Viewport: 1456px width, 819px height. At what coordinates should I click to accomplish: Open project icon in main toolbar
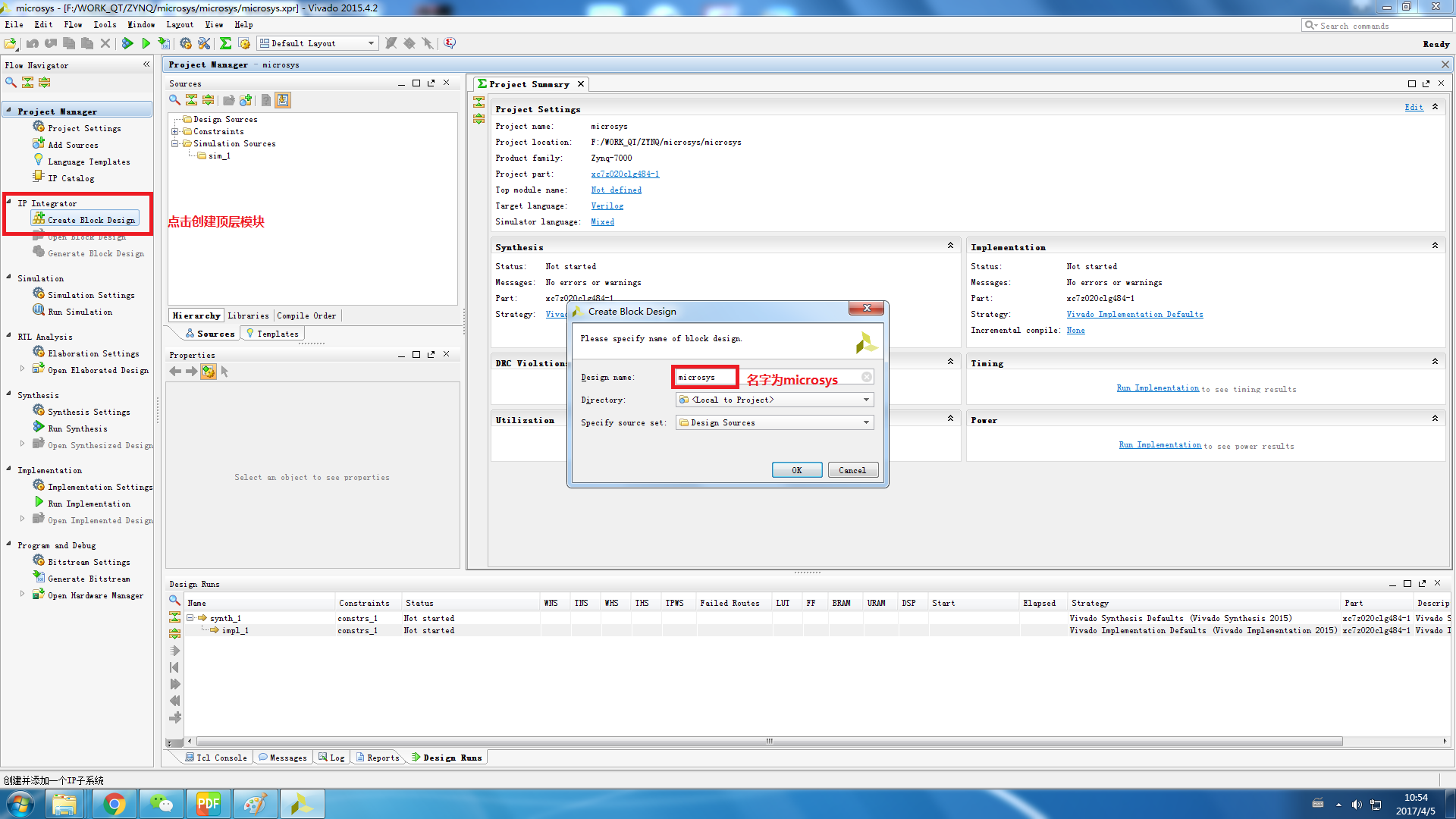click(11, 43)
